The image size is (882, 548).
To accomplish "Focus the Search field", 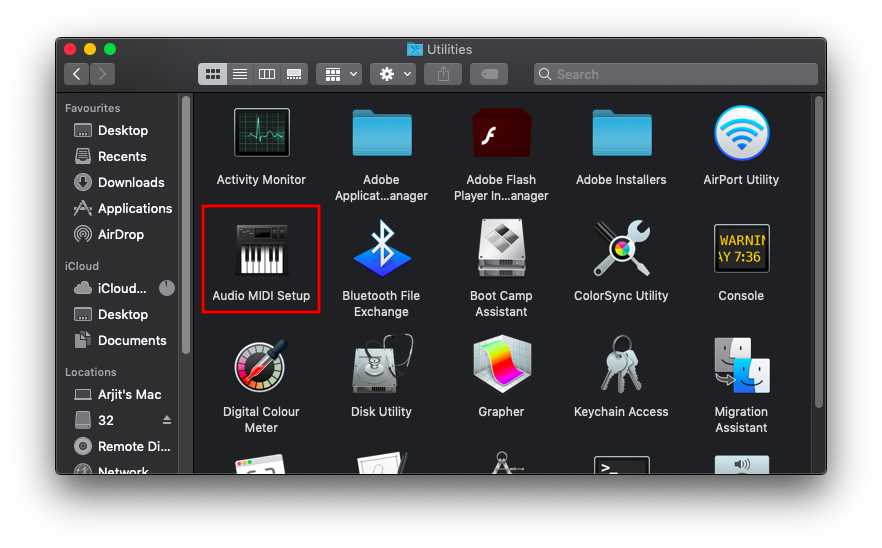I will (676, 74).
